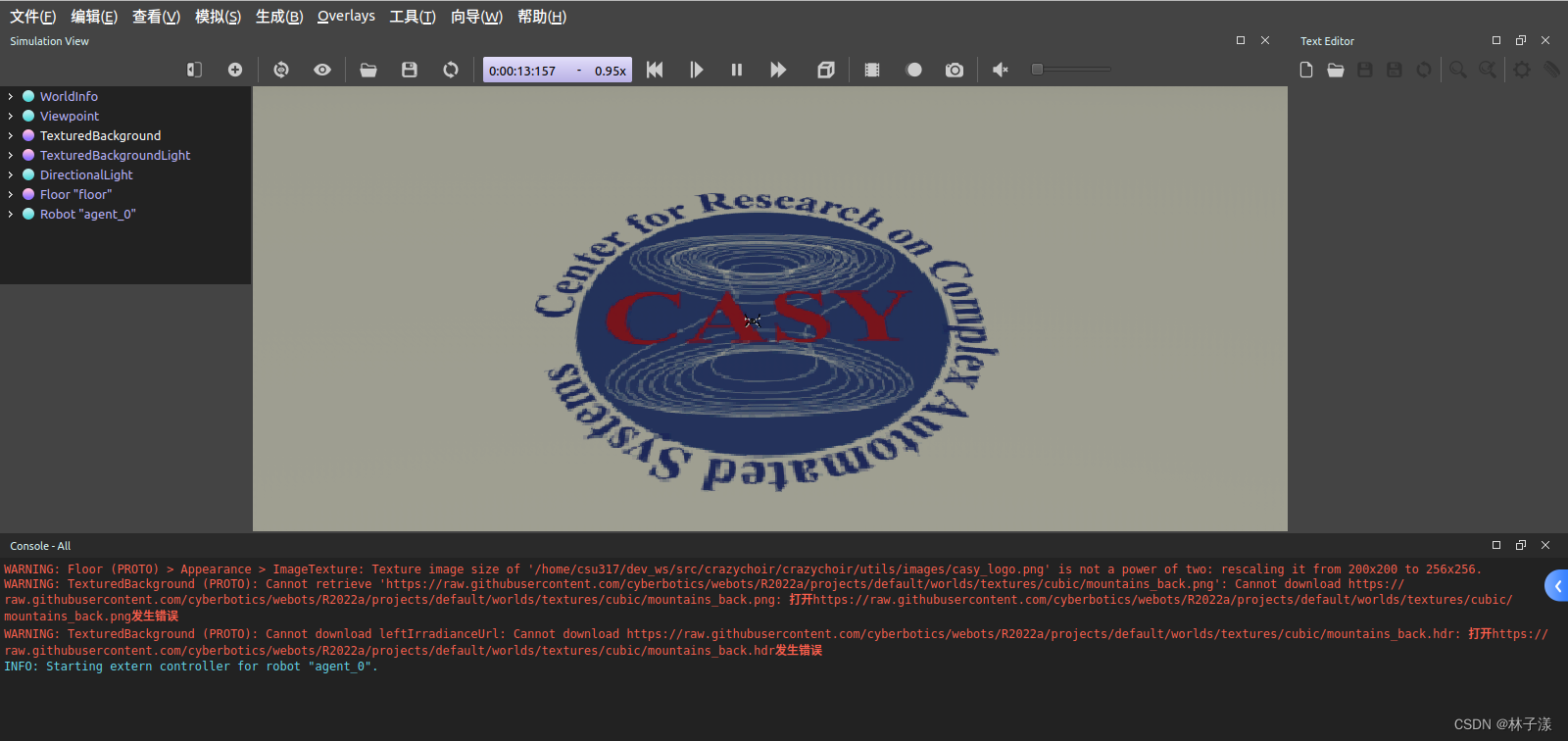Open the 编辑(E) menu
This screenshot has height=741, width=1568.
pos(94,17)
